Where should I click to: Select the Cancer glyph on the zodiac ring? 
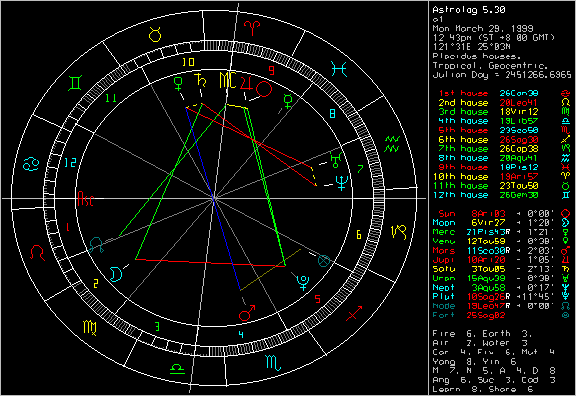point(31,164)
